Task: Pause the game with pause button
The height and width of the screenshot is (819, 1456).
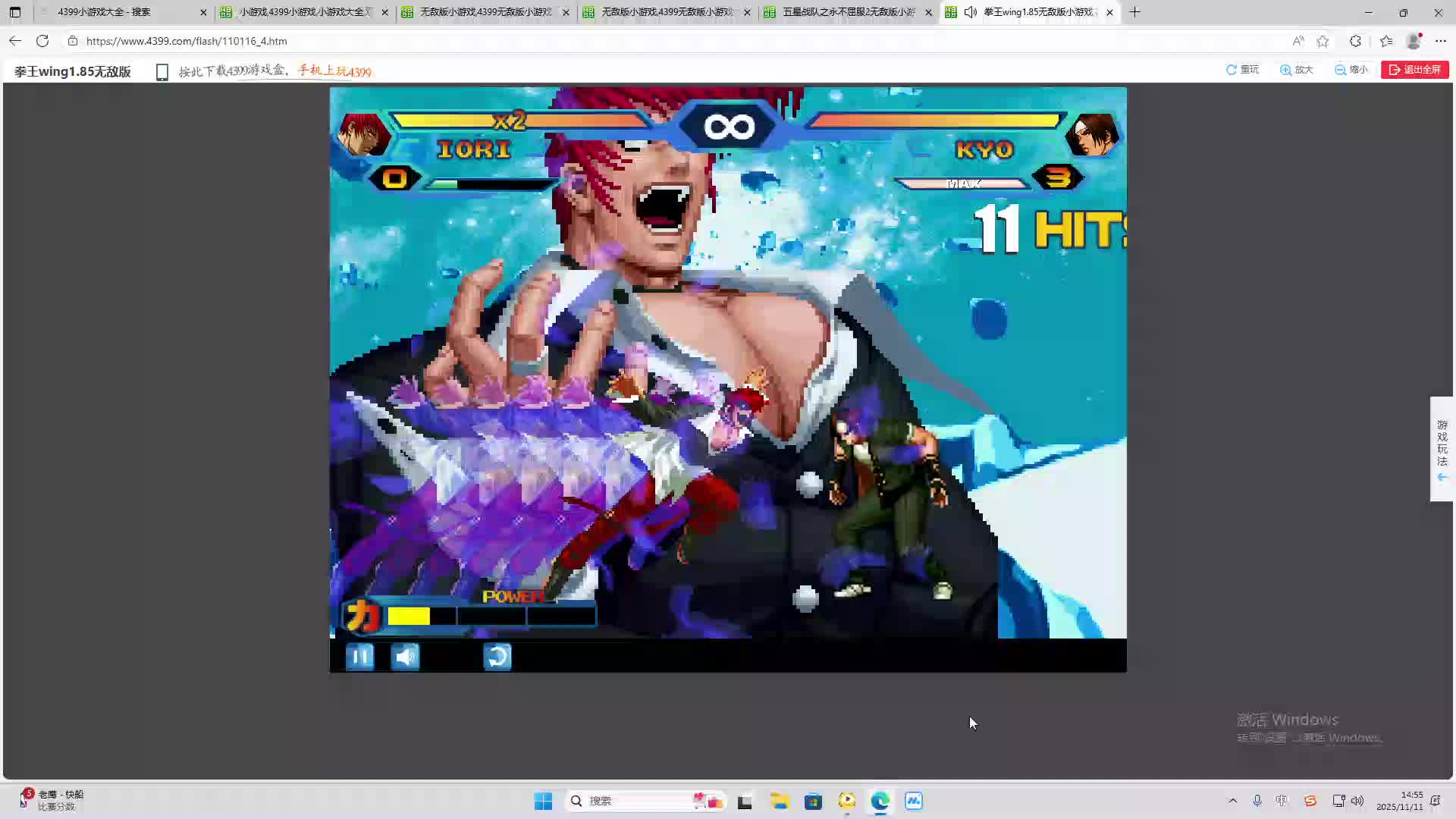Action: tap(359, 657)
